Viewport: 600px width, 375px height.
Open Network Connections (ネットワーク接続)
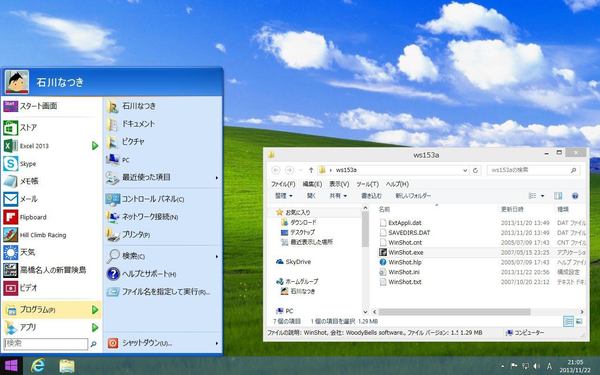pos(163,217)
